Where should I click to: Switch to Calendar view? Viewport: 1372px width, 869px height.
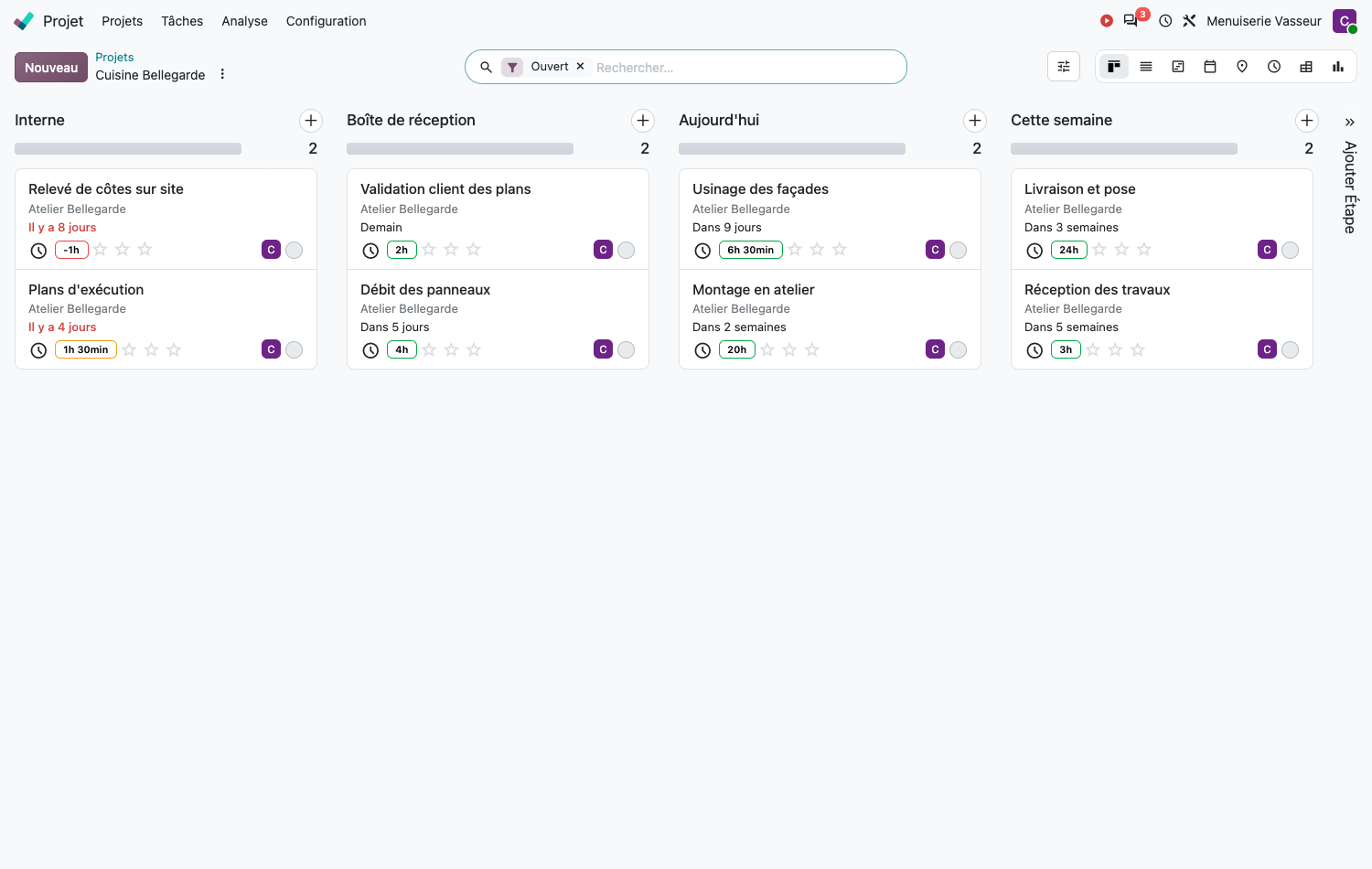pos(1210,67)
